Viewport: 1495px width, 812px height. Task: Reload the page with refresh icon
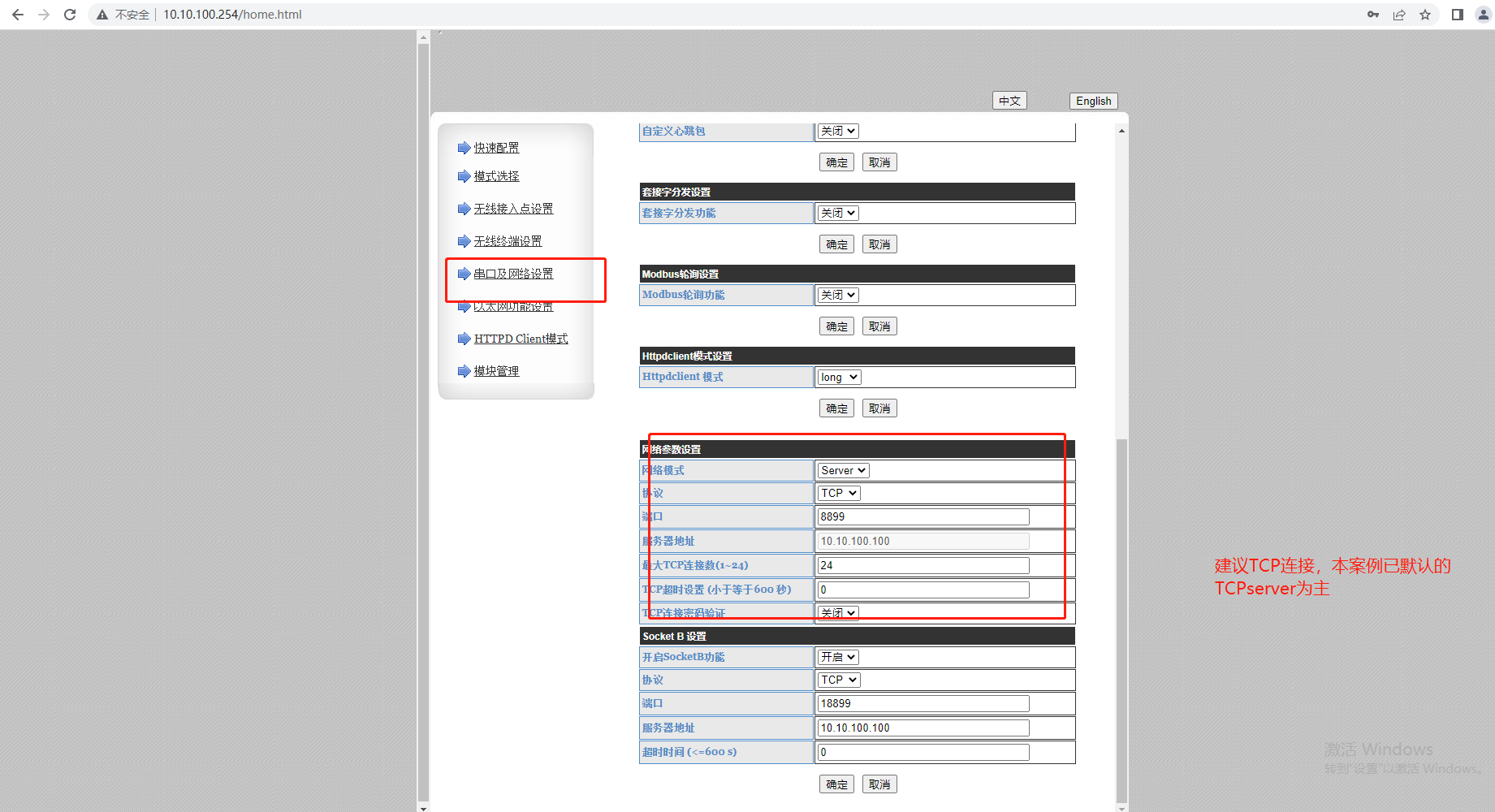coord(70,15)
